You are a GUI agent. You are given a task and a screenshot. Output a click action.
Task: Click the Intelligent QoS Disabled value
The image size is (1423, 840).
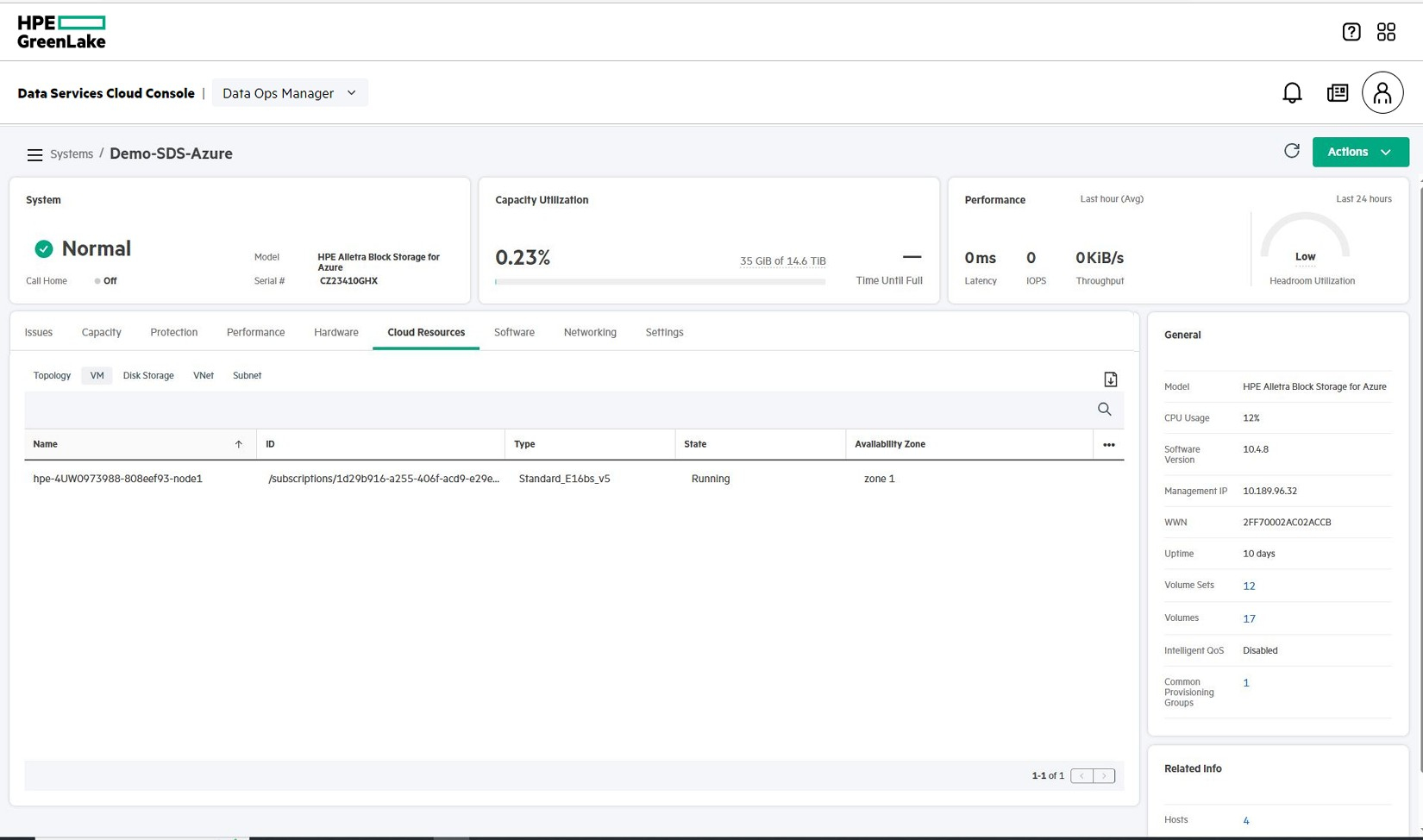pos(1260,650)
